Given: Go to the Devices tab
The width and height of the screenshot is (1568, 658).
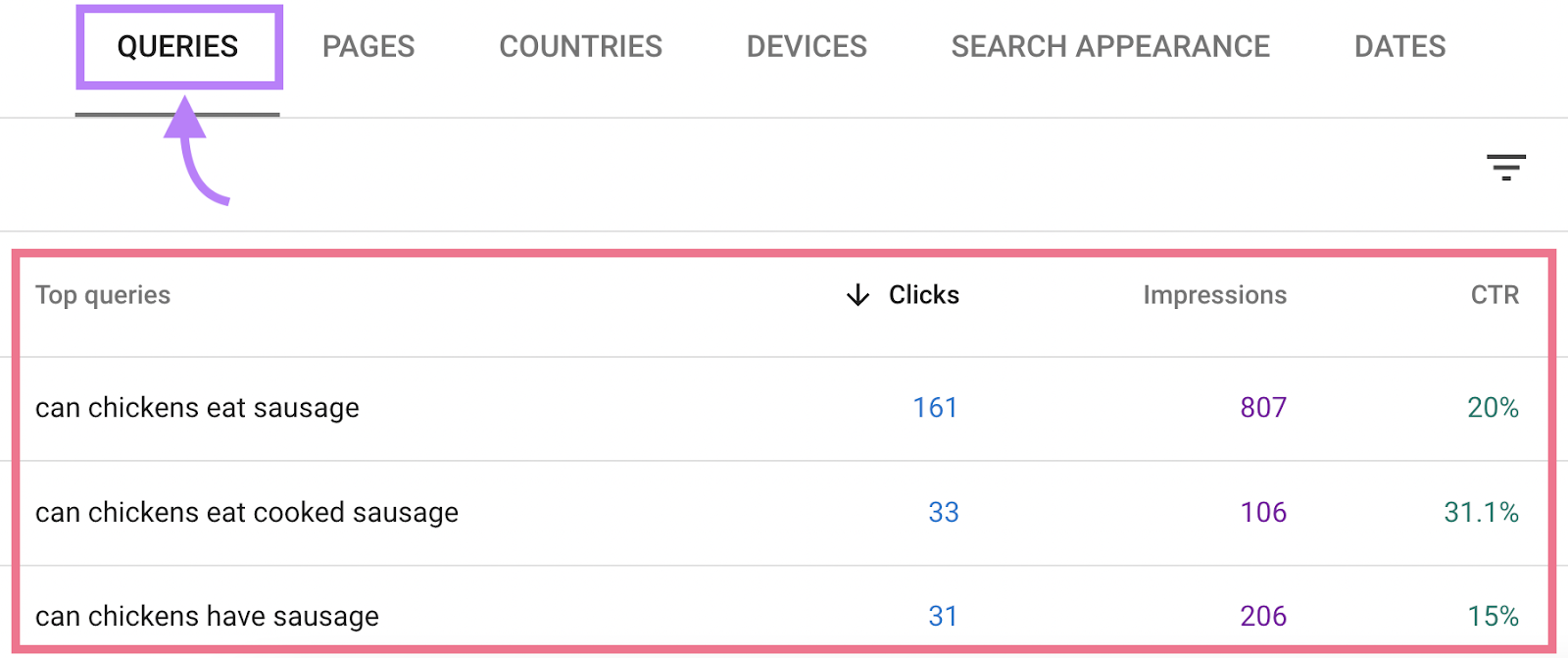Looking at the screenshot, I should click(807, 46).
